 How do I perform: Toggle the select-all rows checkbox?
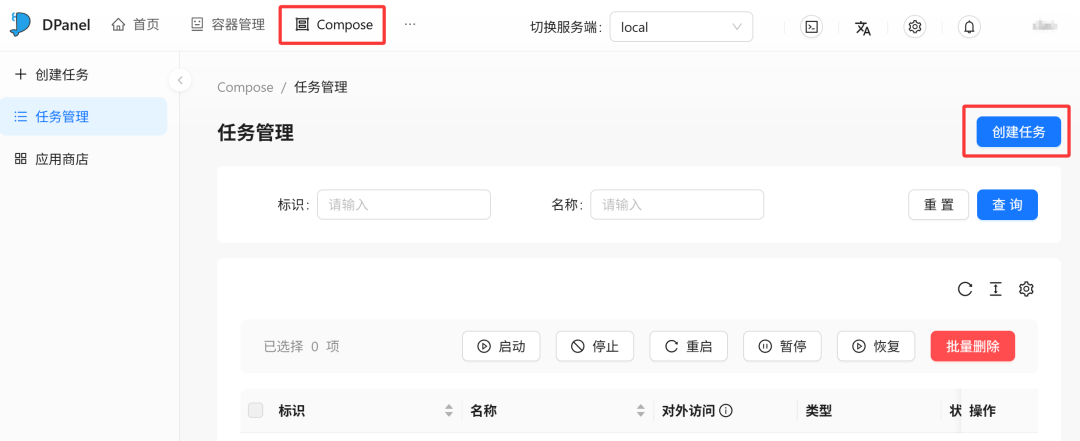(256, 410)
